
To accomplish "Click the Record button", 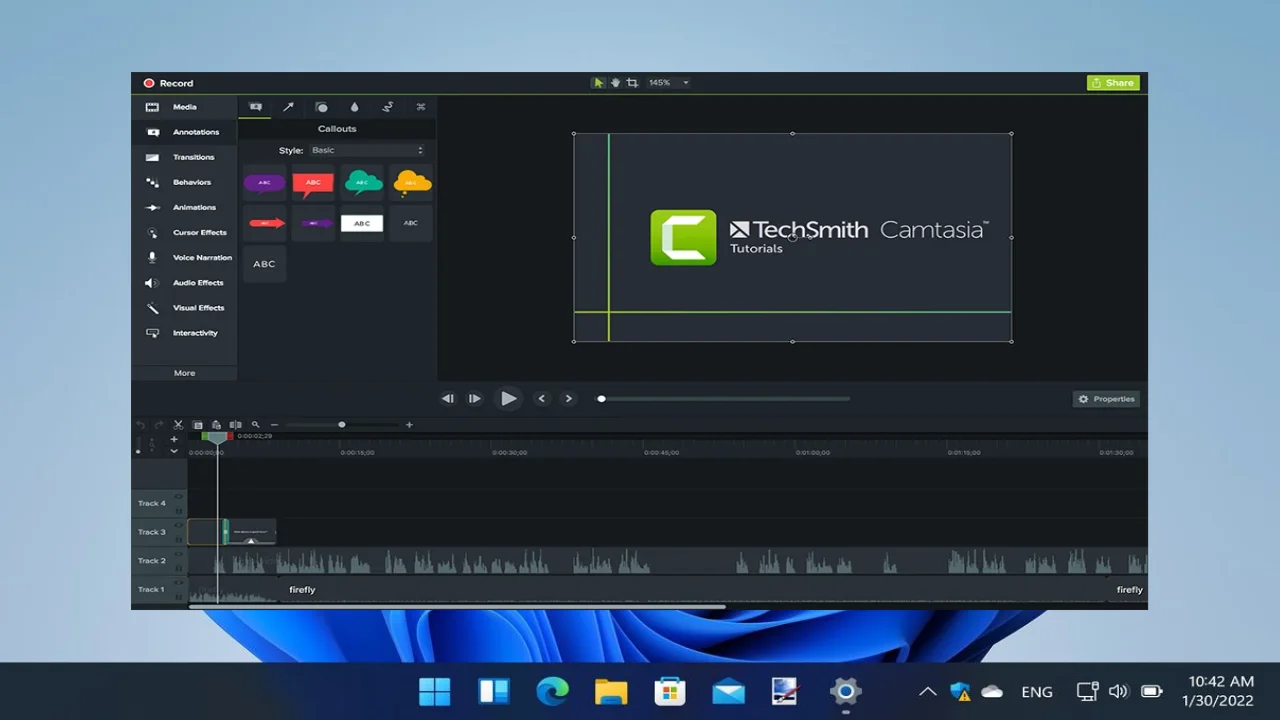I will (x=168, y=83).
